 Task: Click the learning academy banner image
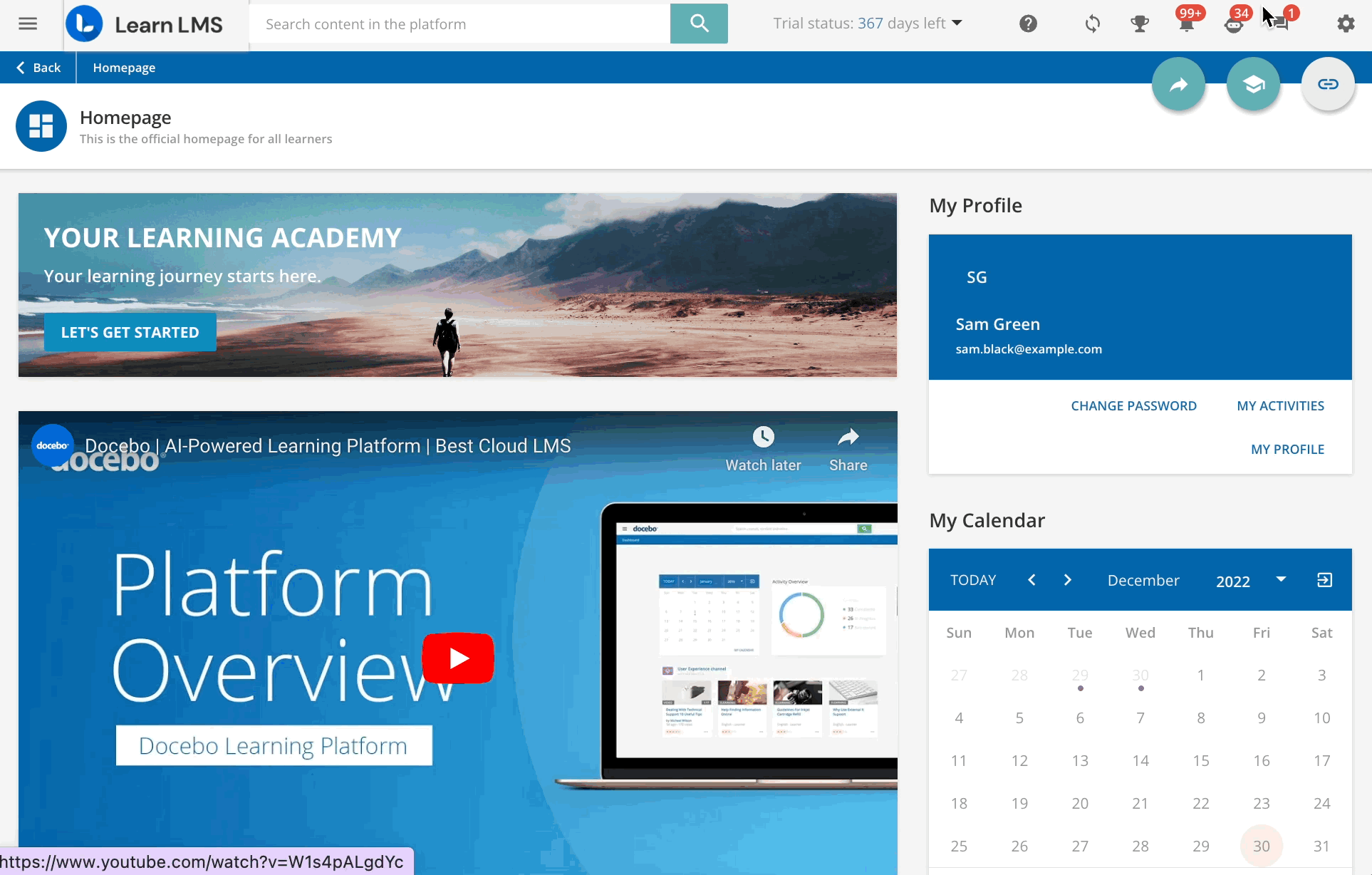pyautogui.click(x=457, y=285)
